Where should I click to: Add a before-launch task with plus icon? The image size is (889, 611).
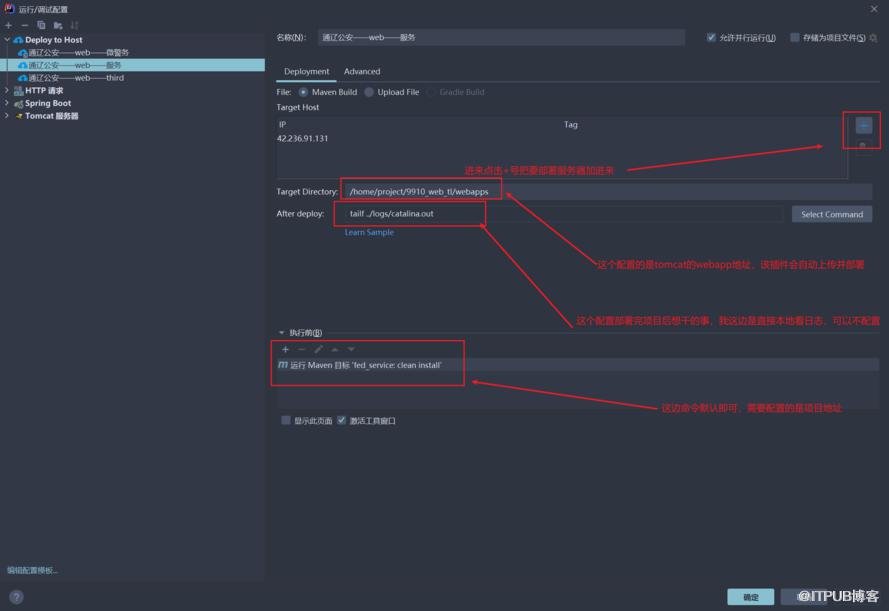coord(285,349)
